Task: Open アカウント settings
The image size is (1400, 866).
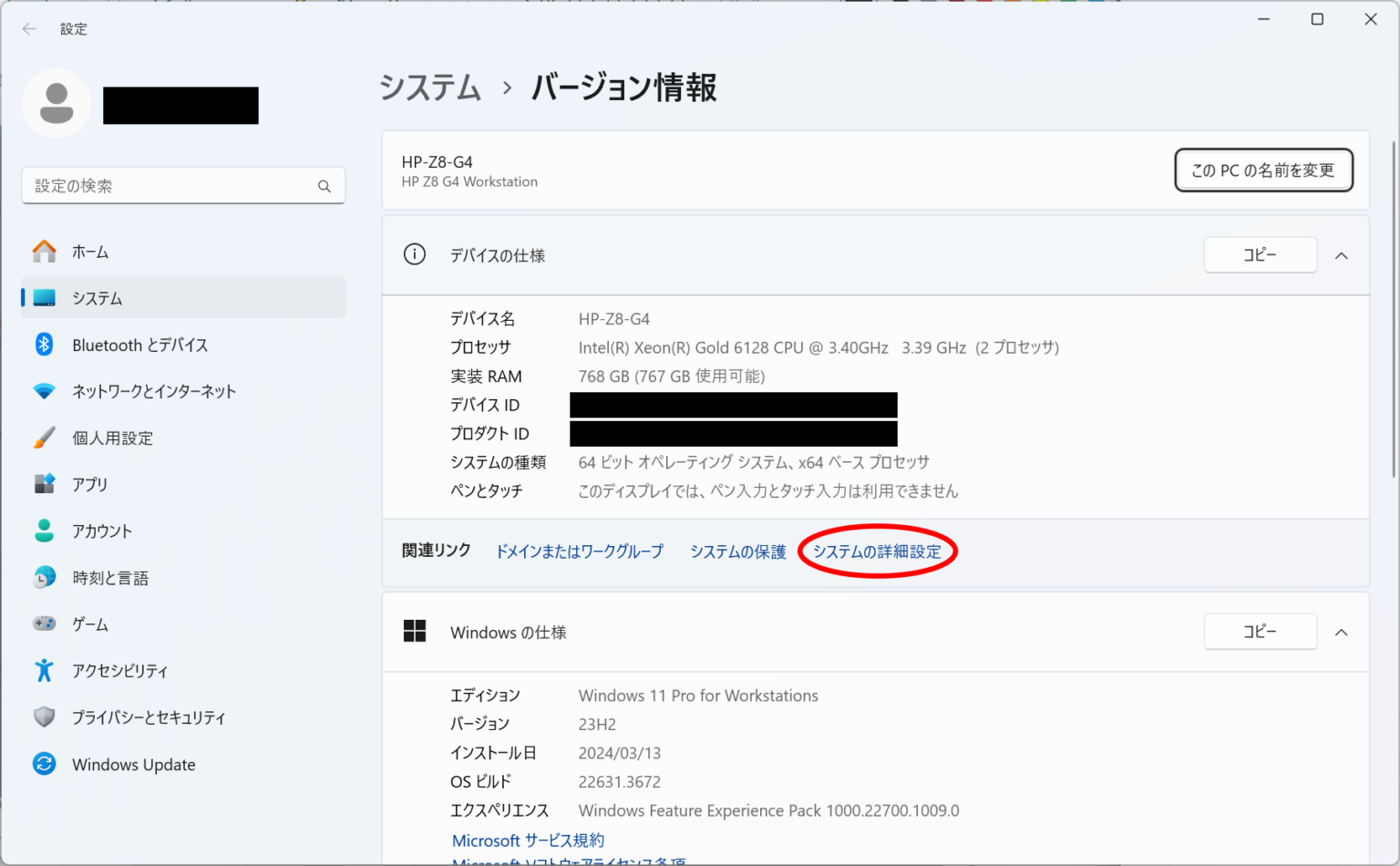Action: coord(101,531)
